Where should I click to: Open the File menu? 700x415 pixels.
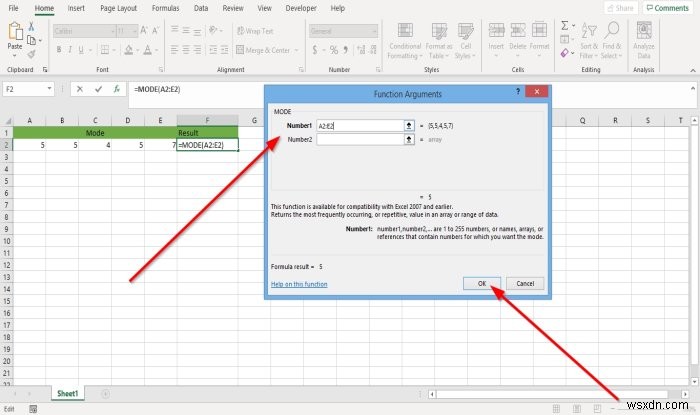pyautogui.click(x=13, y=8)
